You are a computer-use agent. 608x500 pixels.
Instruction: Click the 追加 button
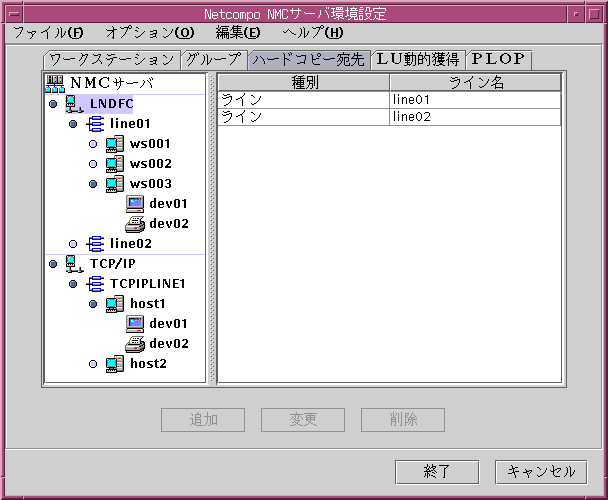(203, 420)
